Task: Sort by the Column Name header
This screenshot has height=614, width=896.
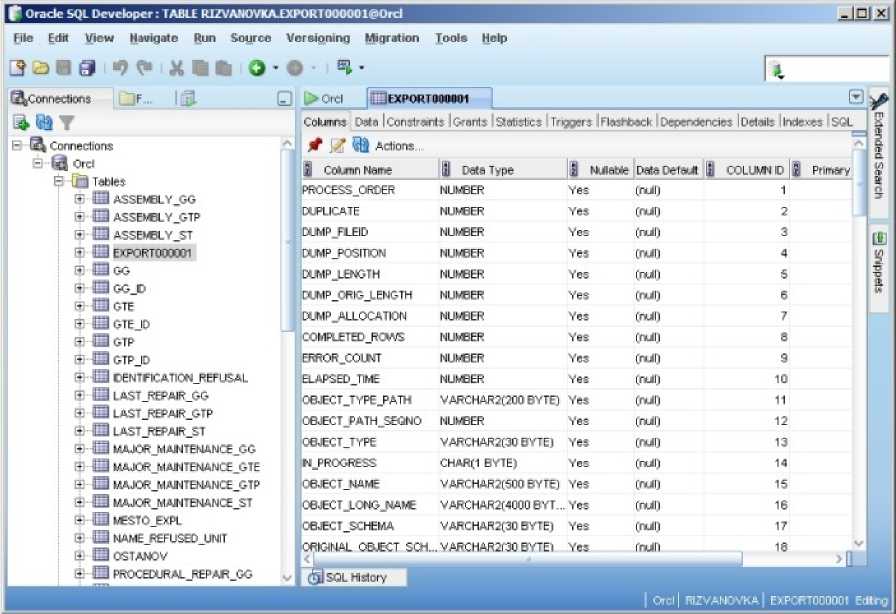Action: point(369,170)
